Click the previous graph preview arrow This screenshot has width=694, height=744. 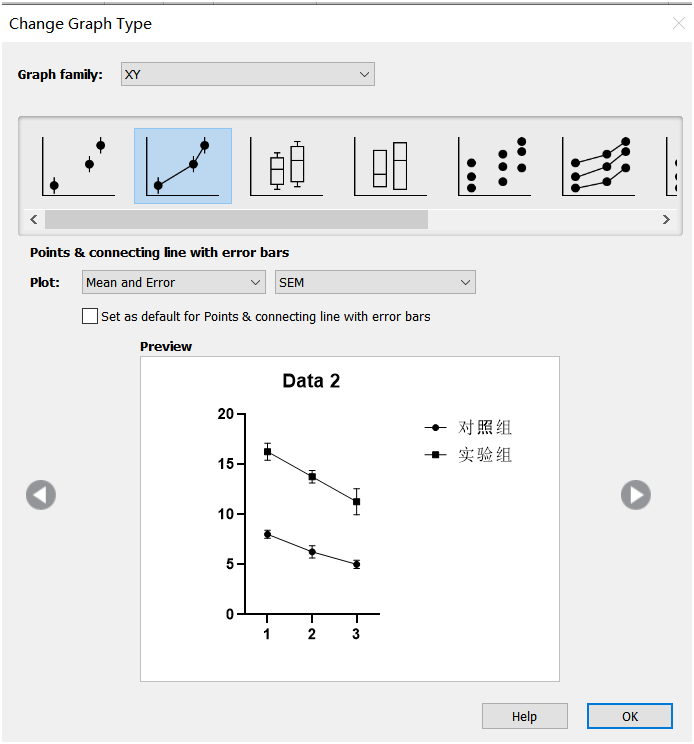[41, 495]
